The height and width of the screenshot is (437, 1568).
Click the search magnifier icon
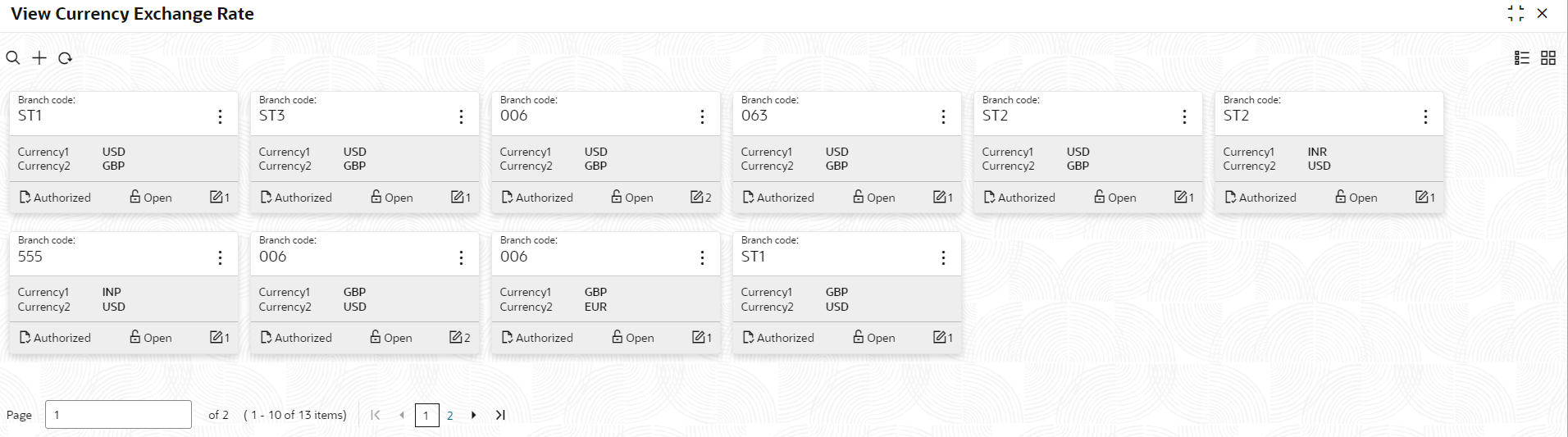point(13,58)
